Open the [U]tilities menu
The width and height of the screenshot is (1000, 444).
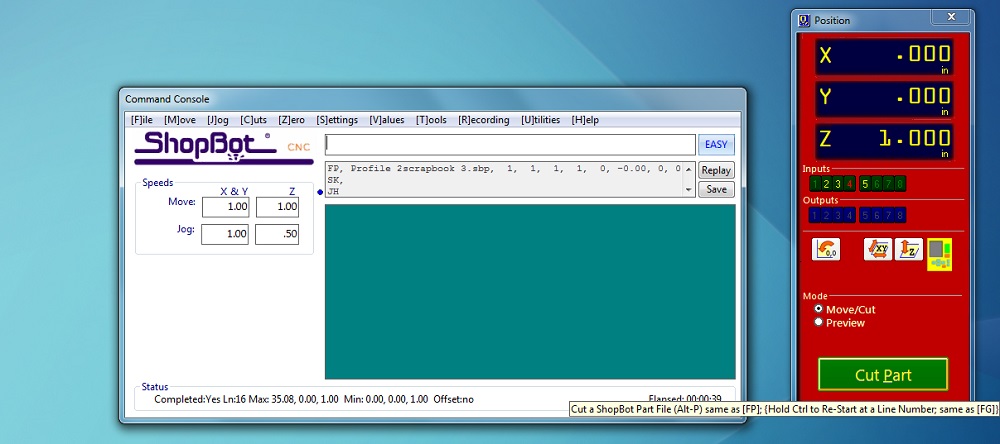point(540,120)
